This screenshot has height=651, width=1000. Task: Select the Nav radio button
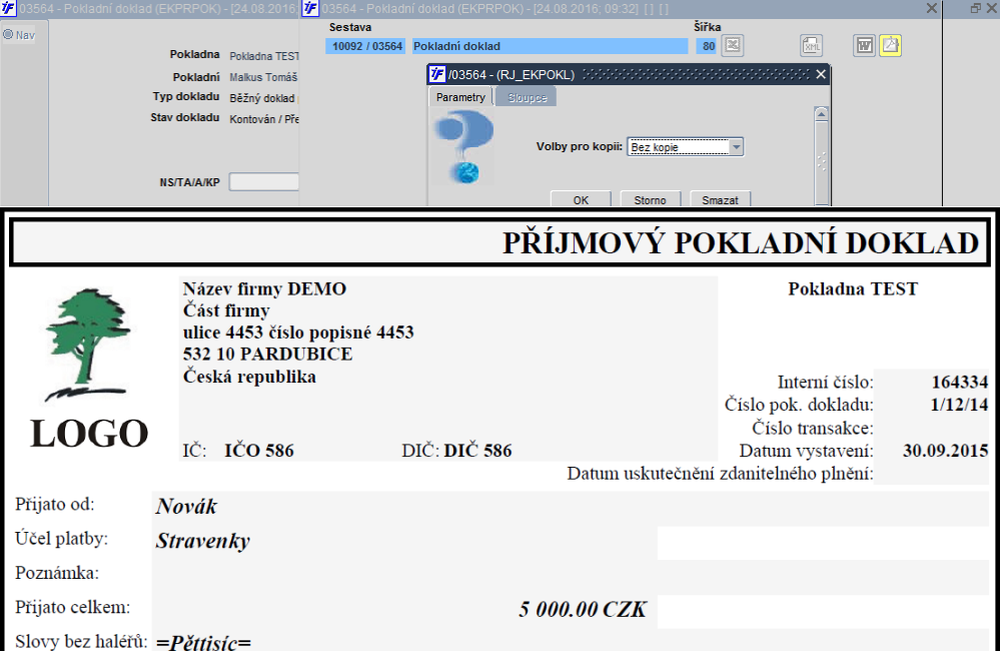click(8, 34)
